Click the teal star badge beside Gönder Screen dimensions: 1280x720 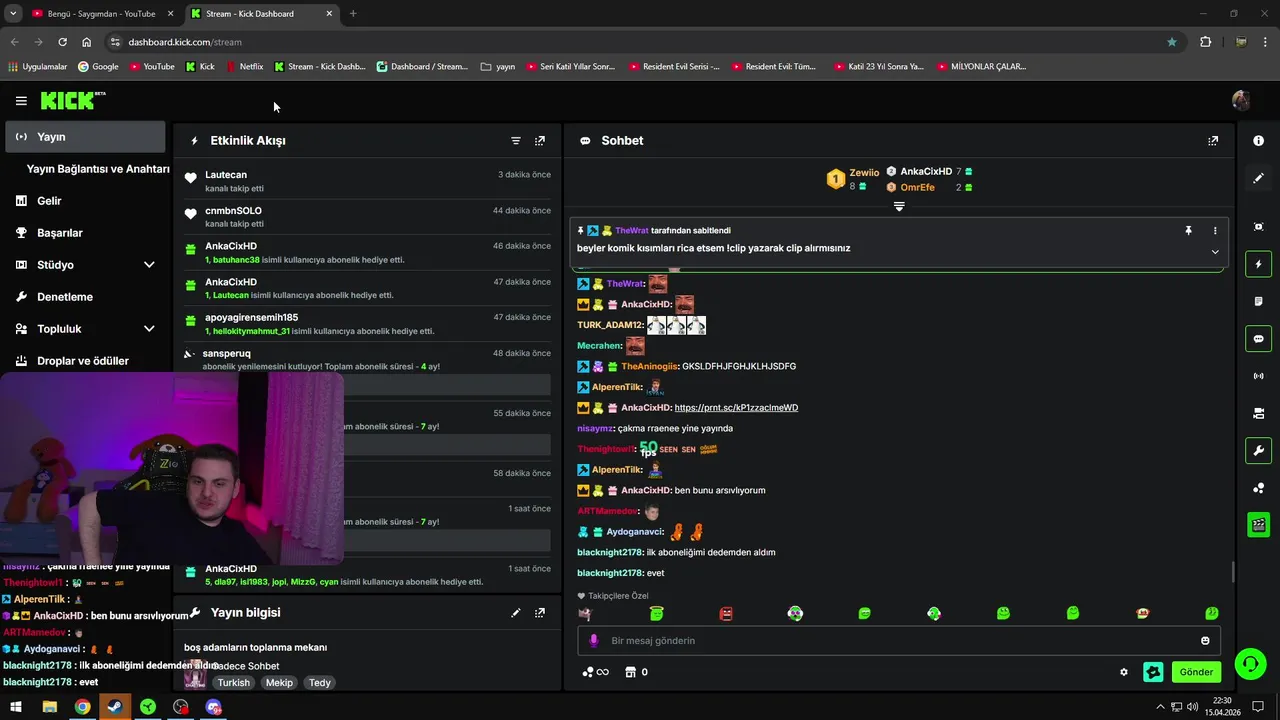1153,672
